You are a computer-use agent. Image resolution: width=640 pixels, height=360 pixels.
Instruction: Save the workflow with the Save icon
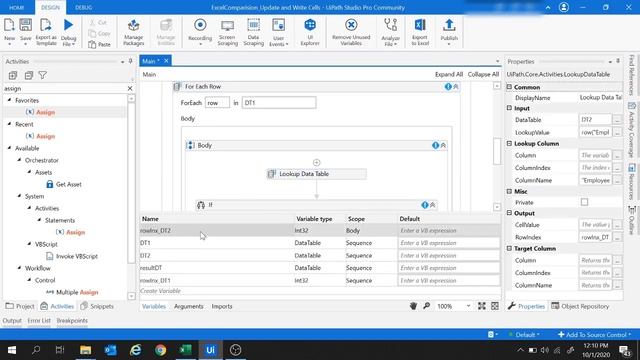[x=25, y=25]
